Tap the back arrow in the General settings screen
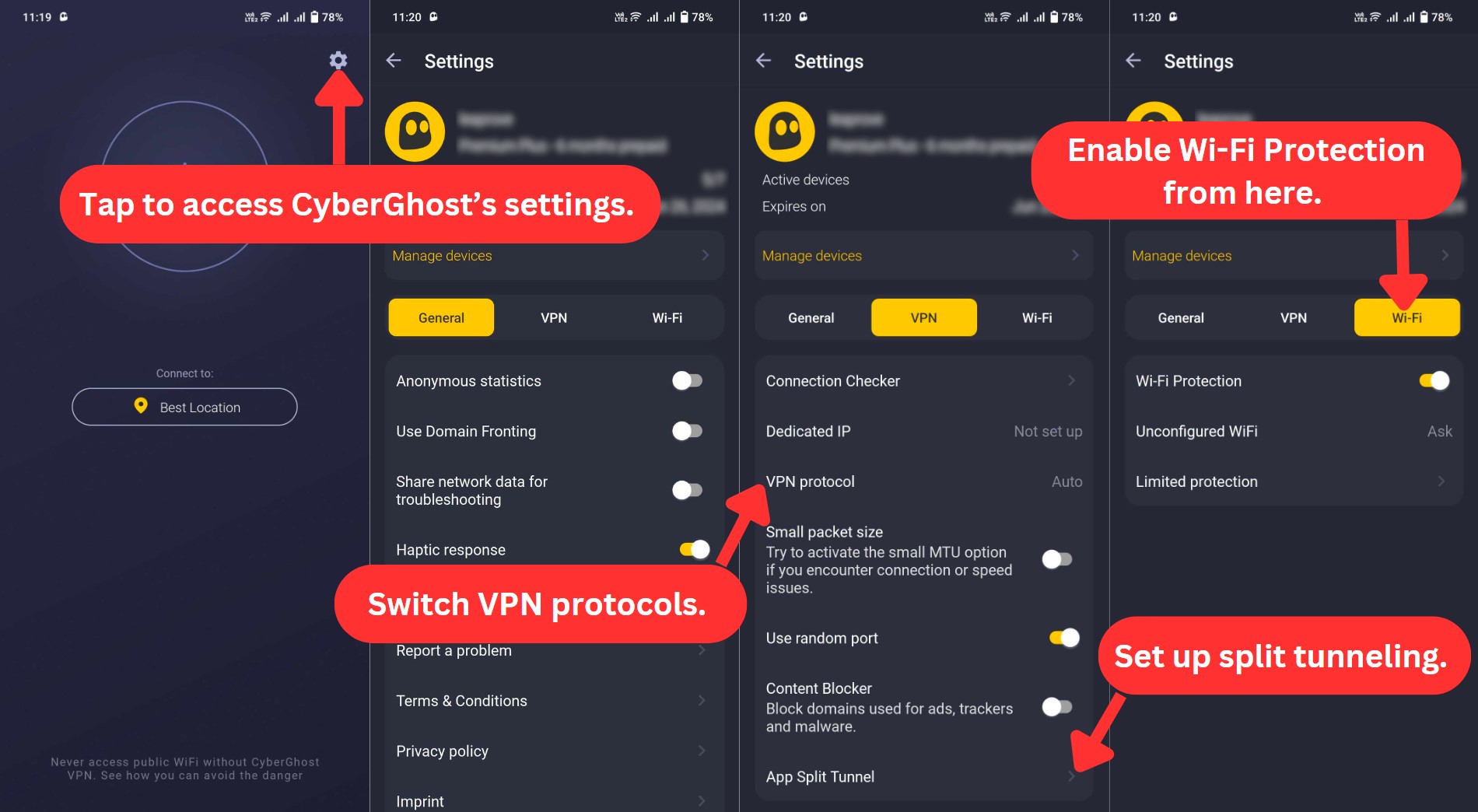The image size is (1478, 812). click(394, 61)
